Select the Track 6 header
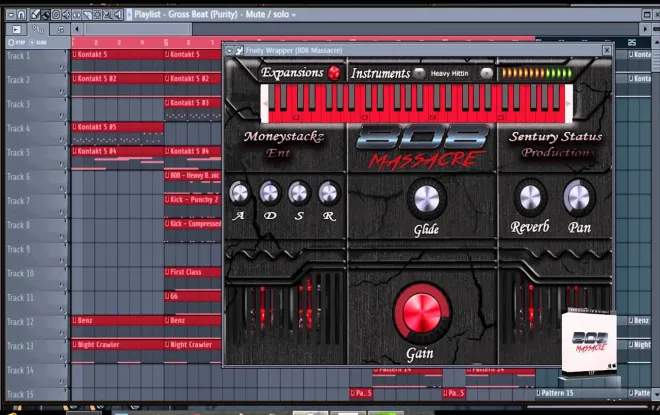Viewport: 660px width, 415px height. click(36, 181)
